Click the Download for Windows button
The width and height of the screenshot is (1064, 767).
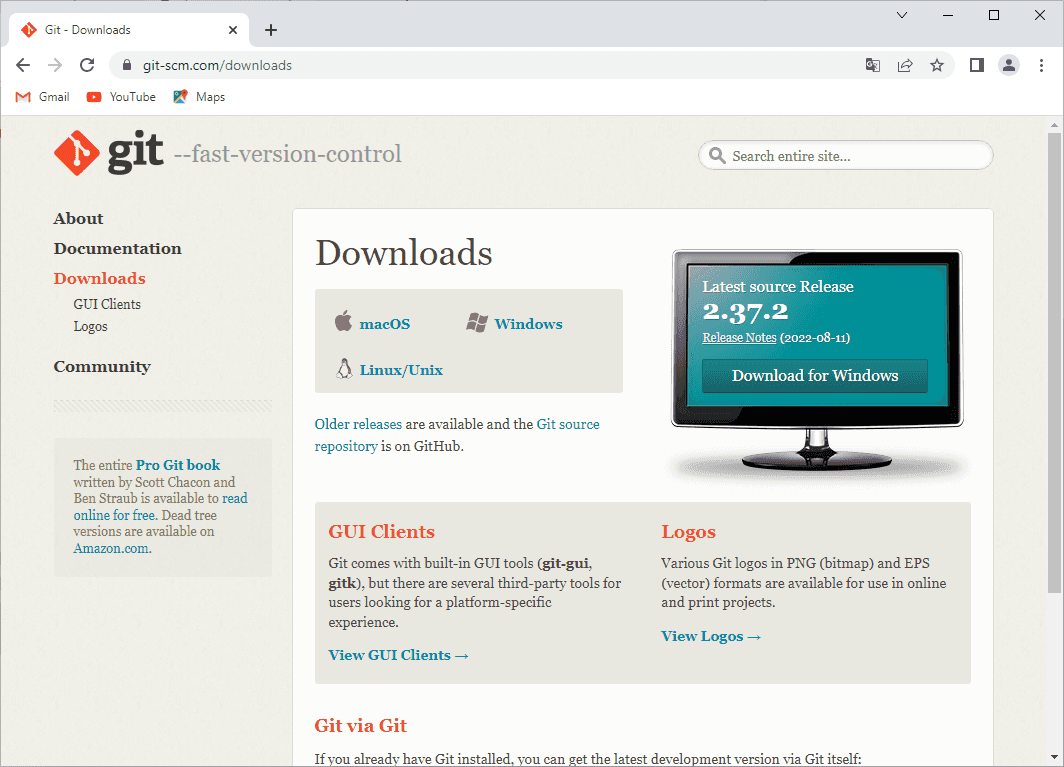(815, 375)
